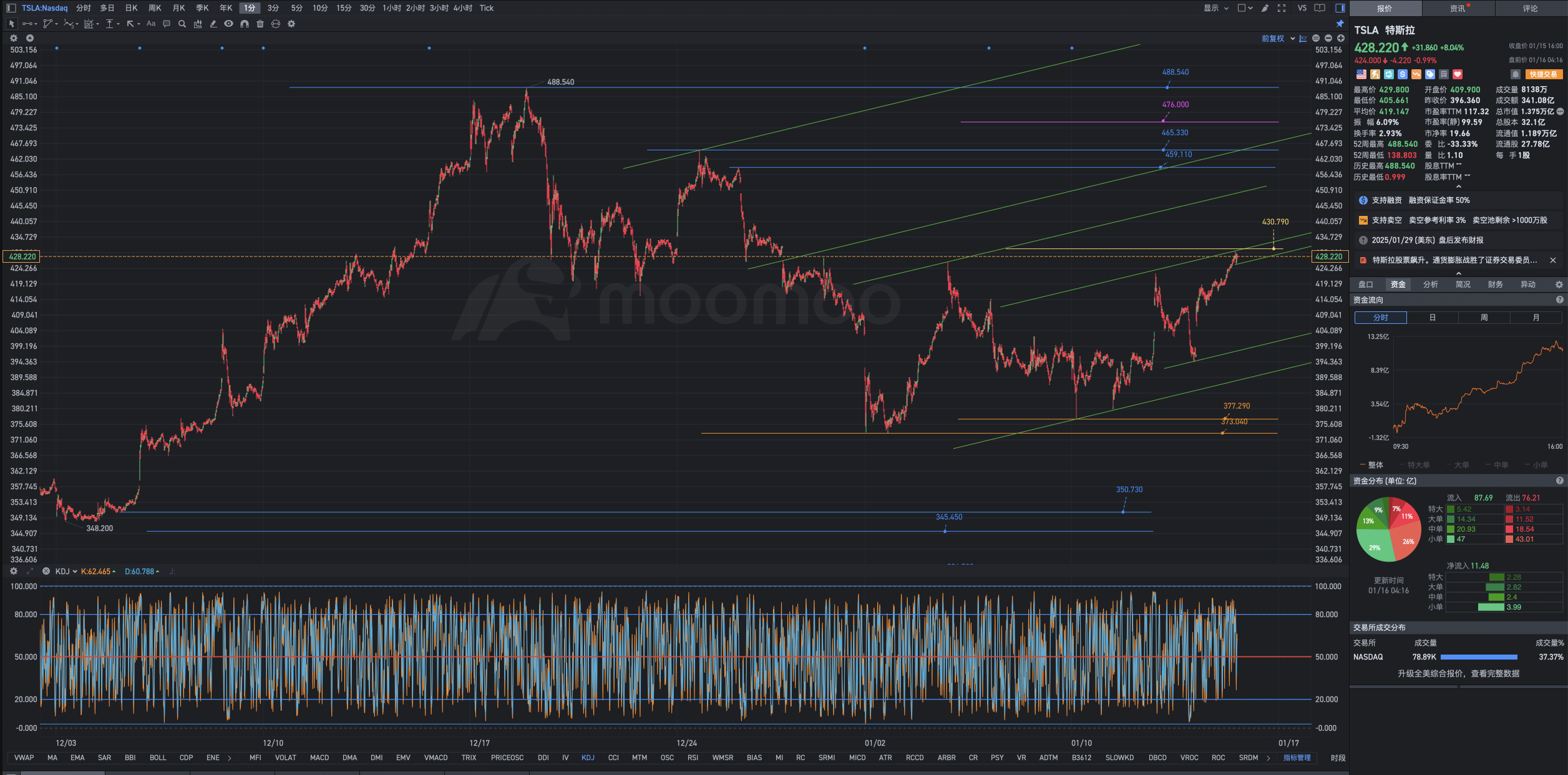Open the 显示 display dropdown

(1216, 8)
